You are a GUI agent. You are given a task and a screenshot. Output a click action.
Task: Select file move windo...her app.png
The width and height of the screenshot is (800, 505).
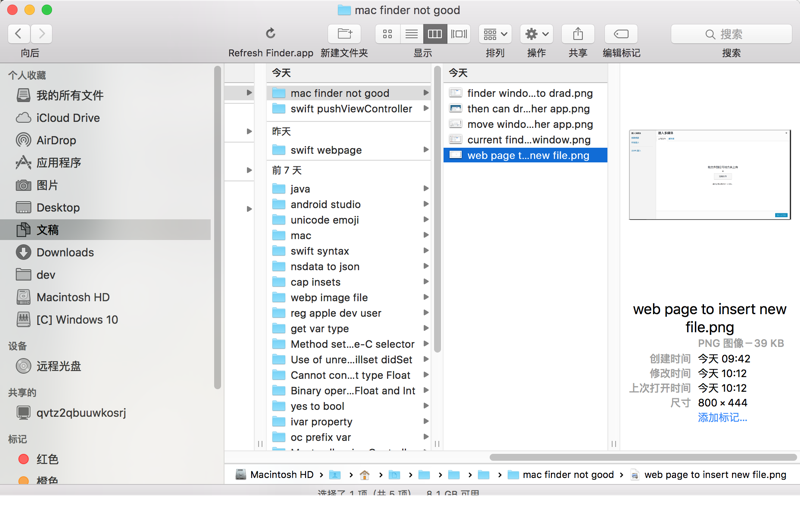click(x=526, y=124)
